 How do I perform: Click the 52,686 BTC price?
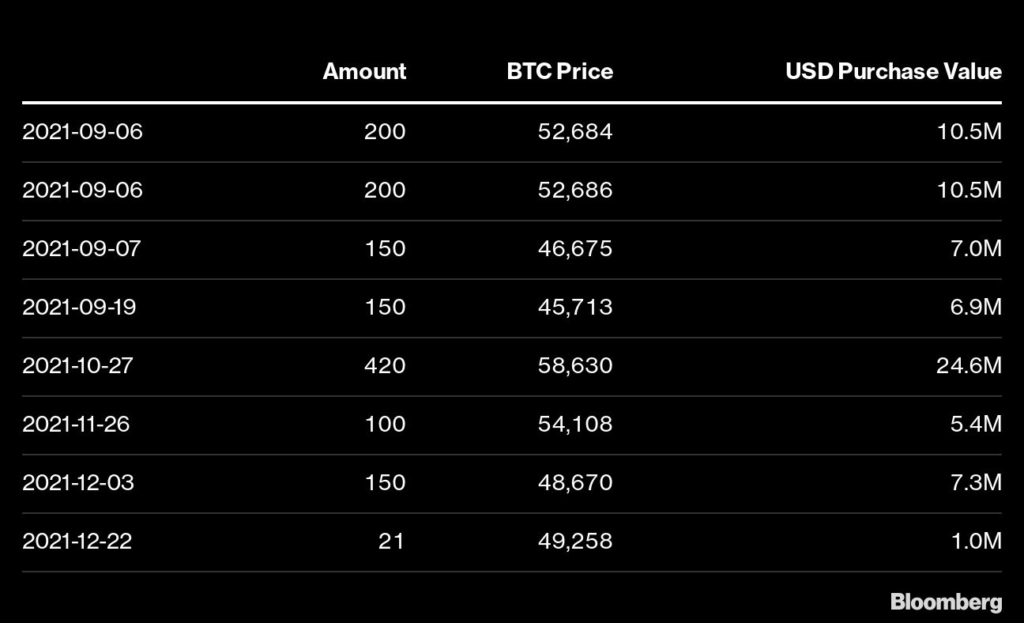(x=575, y=190)
